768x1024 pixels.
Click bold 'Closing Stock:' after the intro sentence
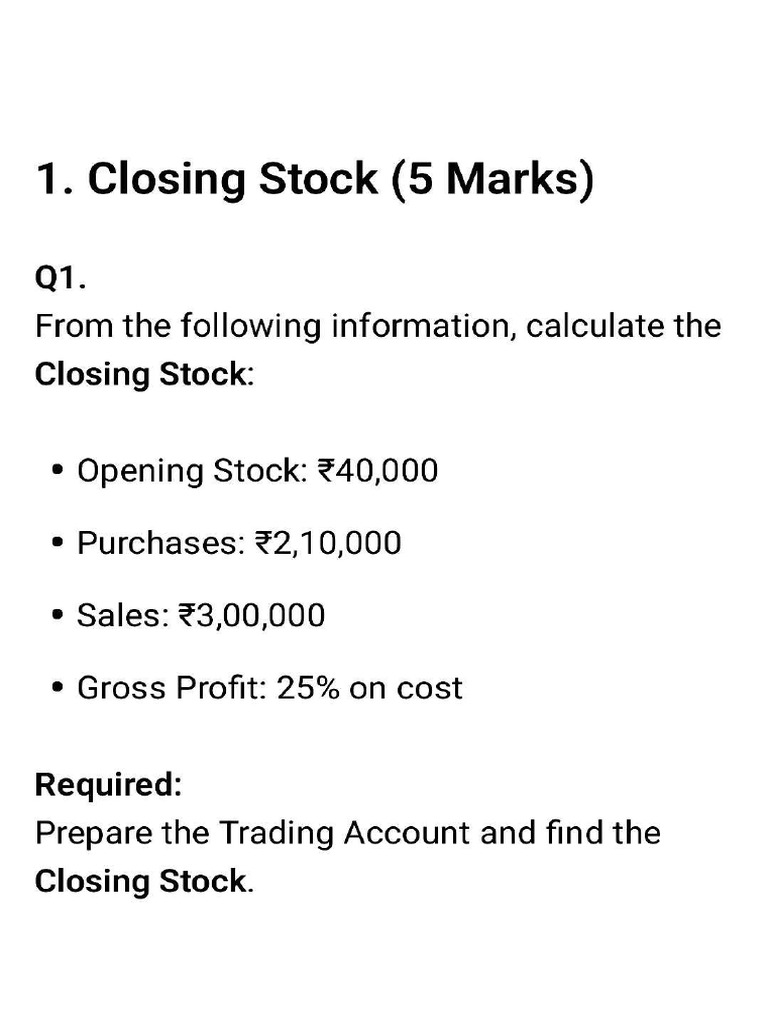pyautogui.click(x=144, y=375)
